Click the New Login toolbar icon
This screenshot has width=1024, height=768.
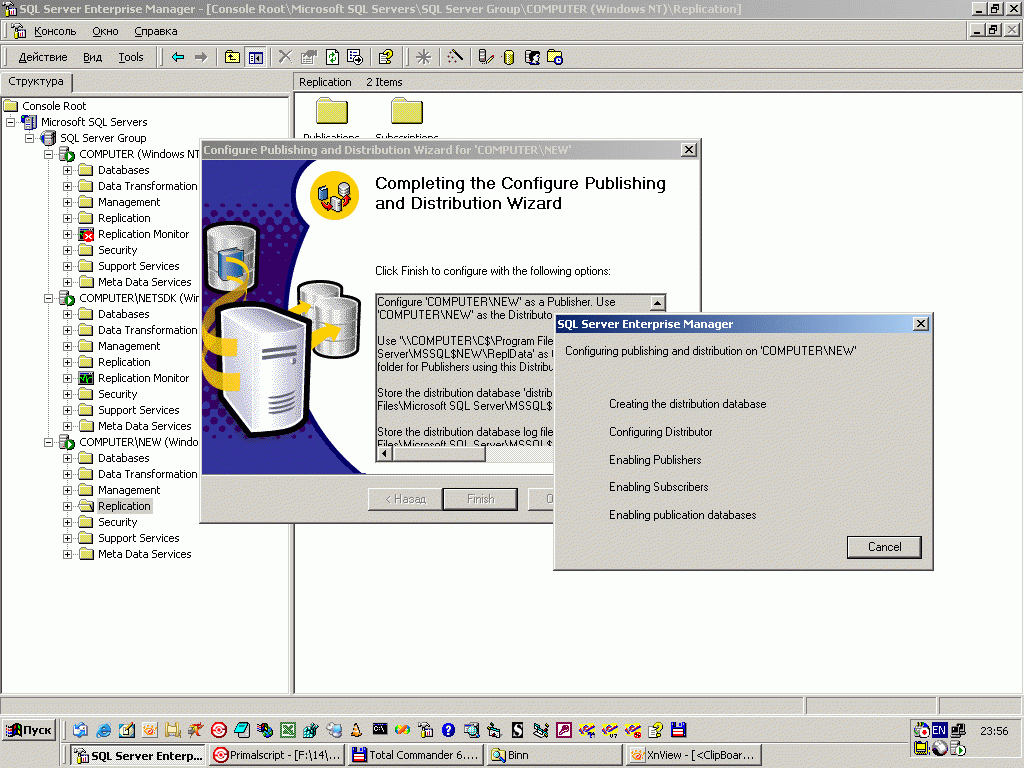coord(532,57)
